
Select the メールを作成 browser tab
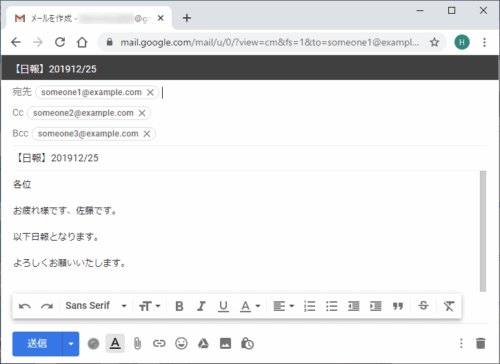pos(89,18)
